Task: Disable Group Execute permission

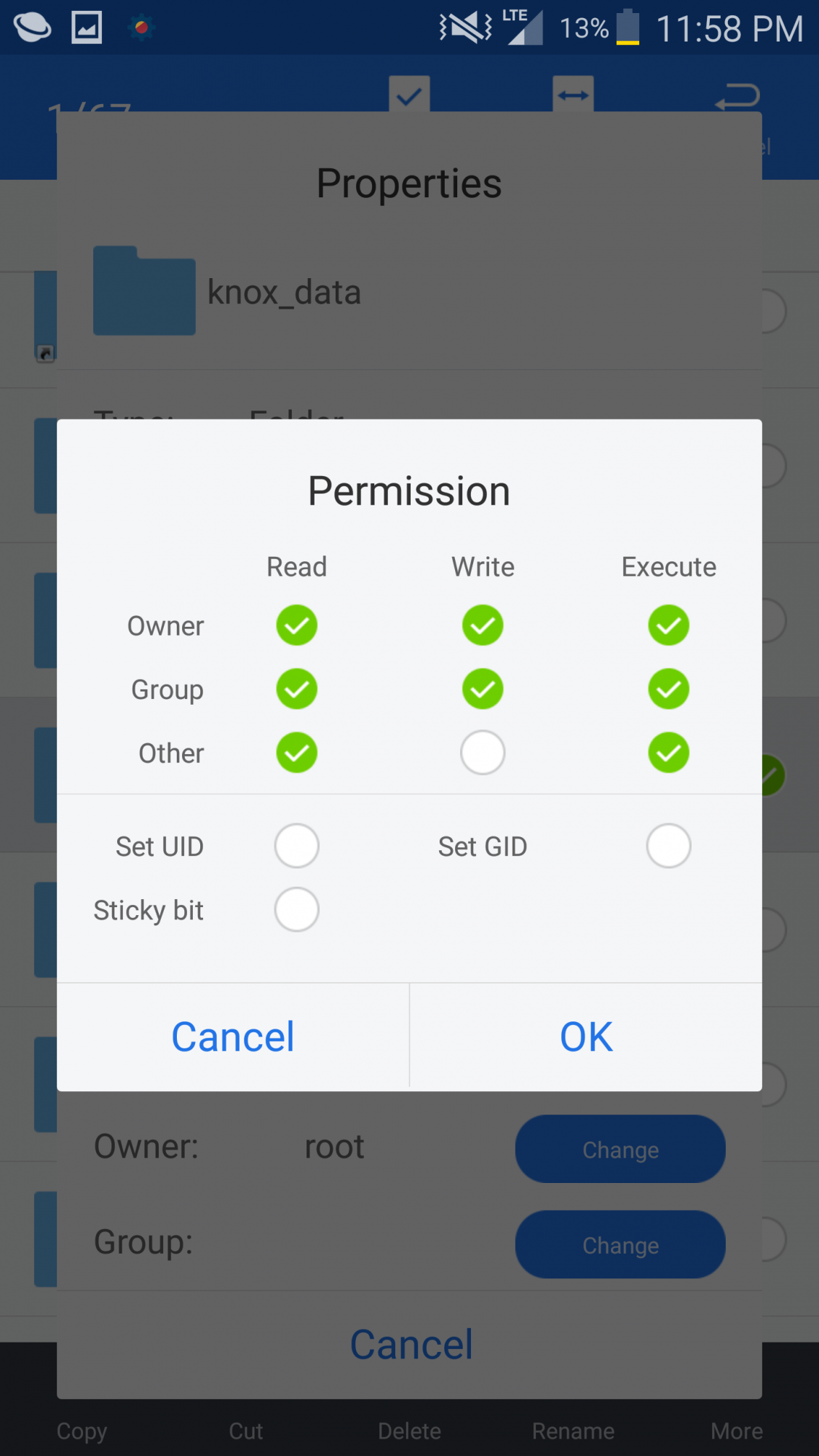Action: tap(668, 689)
